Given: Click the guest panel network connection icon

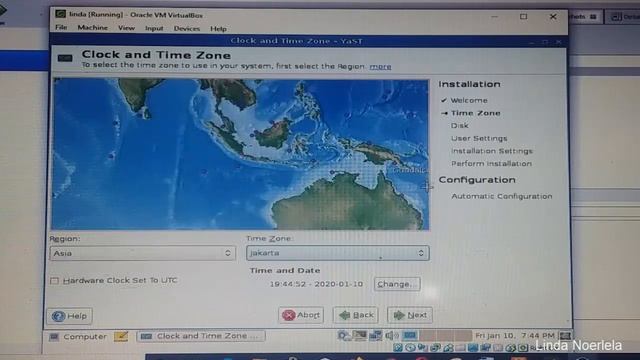Looking at the screenshot, I should point(375,336).
